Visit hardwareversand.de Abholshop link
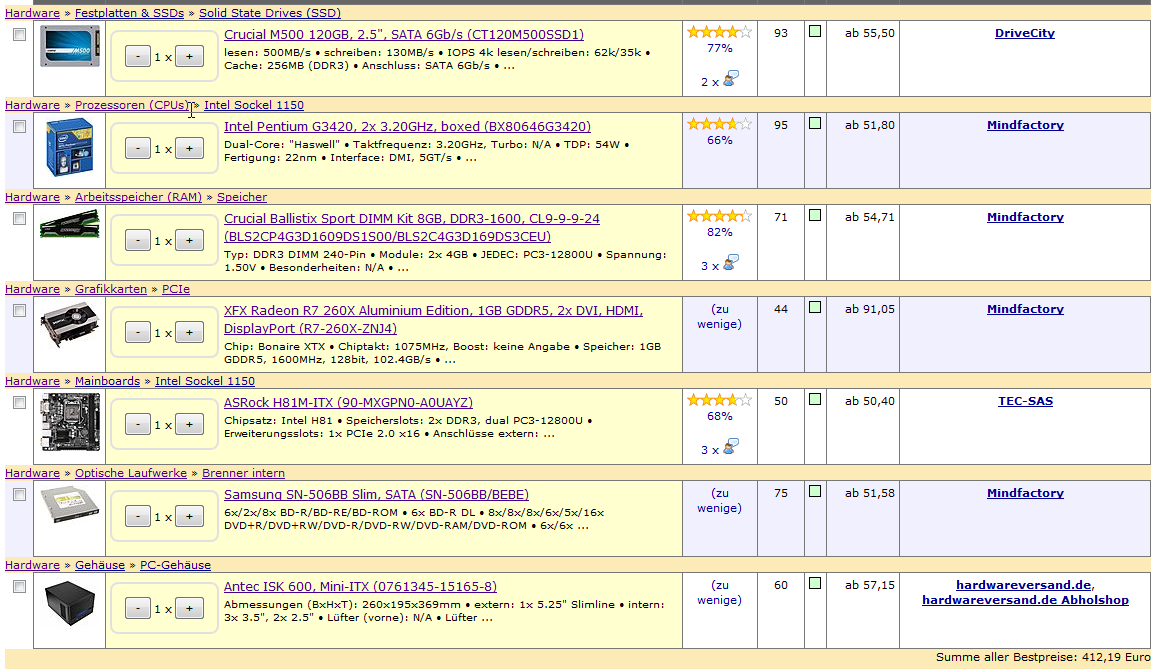1157x669 pixels. [1025, 600]
